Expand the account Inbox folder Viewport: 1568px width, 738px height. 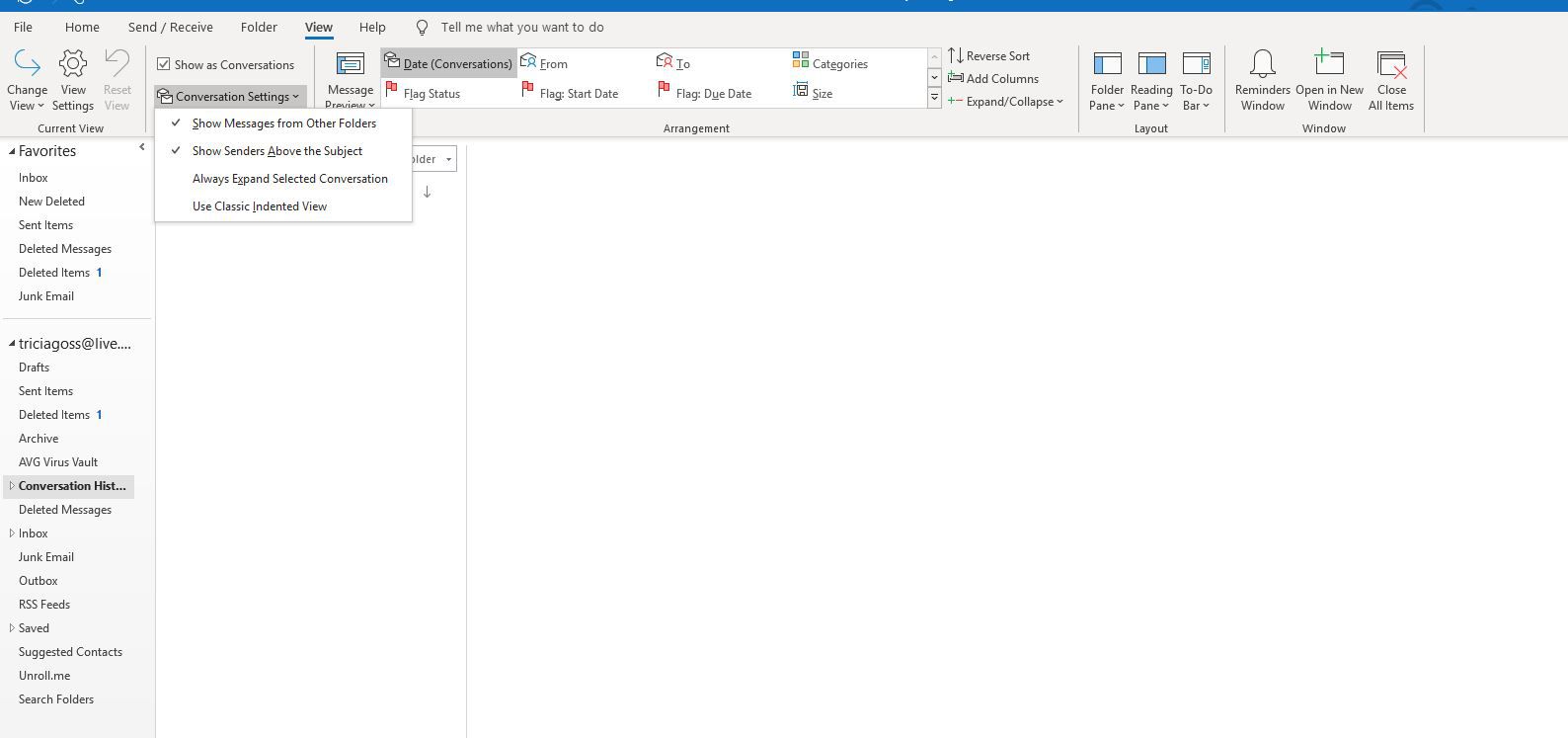pos(12,533)
